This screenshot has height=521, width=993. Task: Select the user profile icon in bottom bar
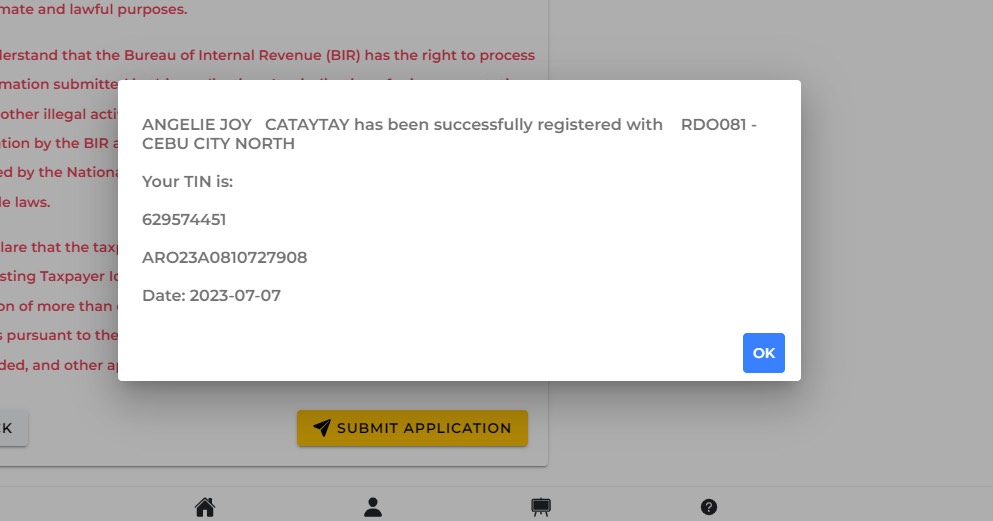click(373, 507)
